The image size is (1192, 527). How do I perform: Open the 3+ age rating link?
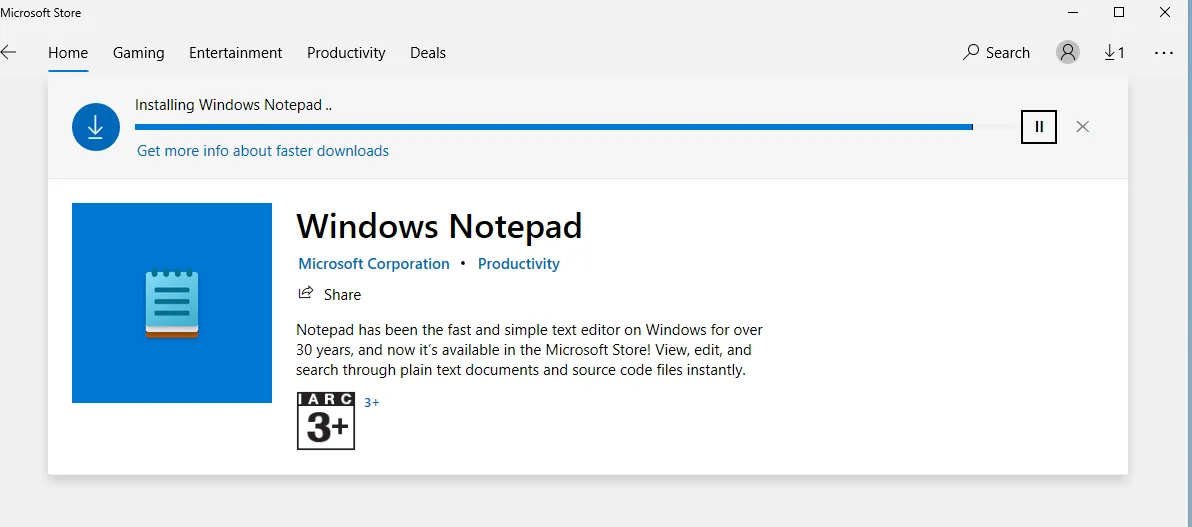[x=372, y=402]
